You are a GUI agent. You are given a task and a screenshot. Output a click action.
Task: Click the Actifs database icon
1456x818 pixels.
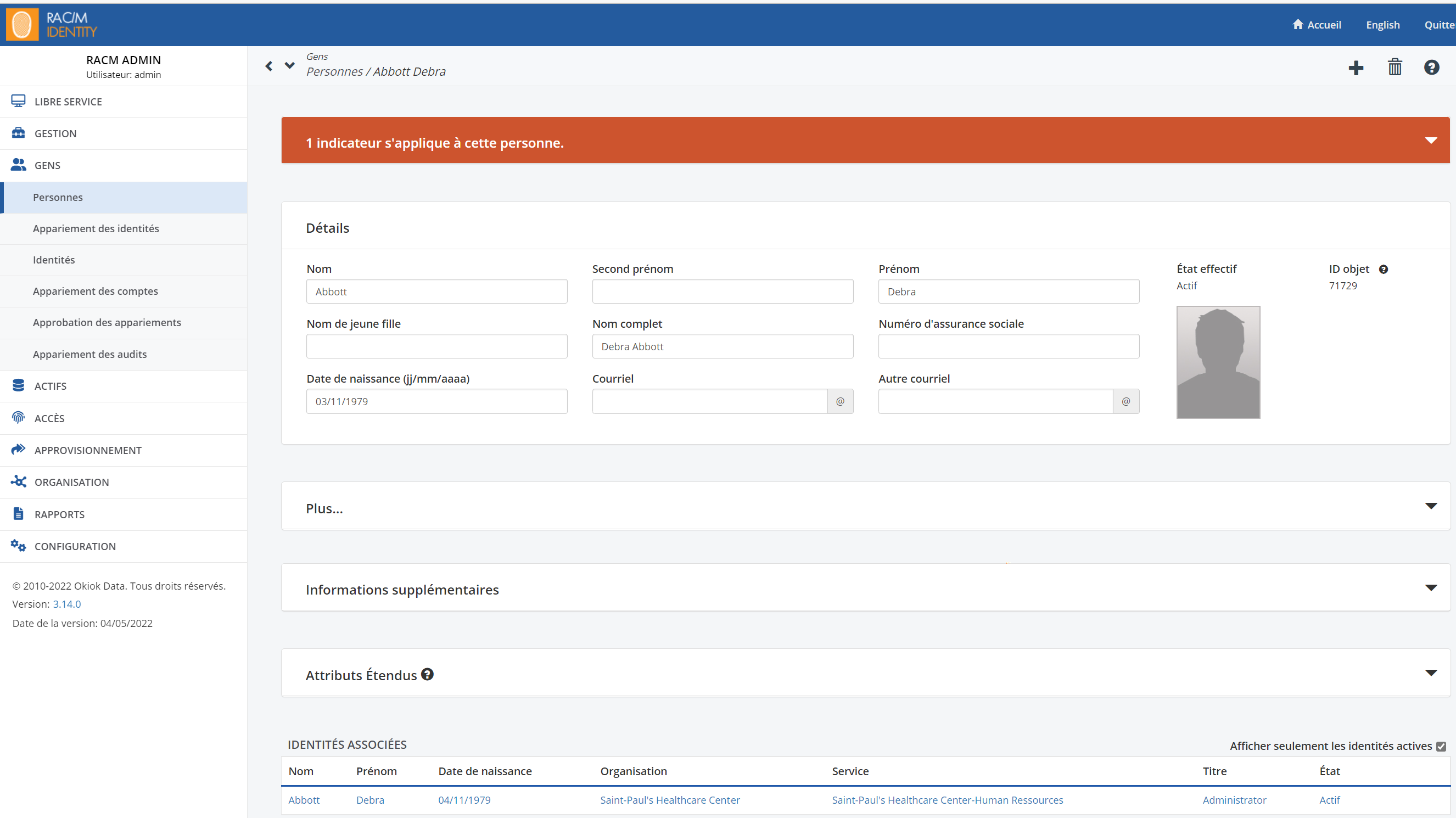[18, 385]
